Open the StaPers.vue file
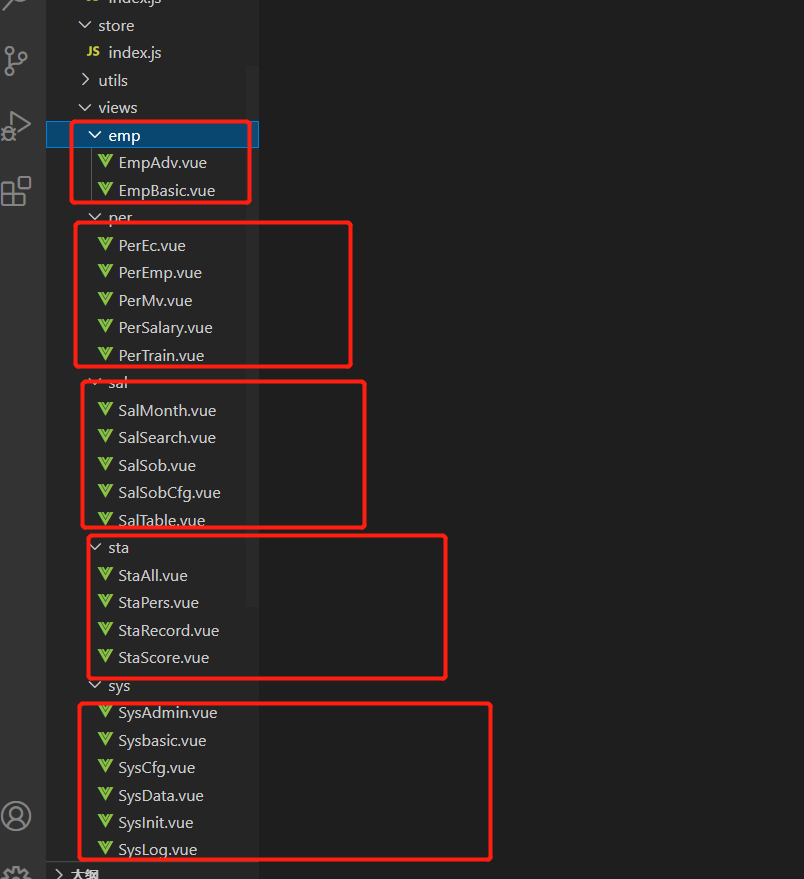This screenshot has width=804, height=879. click(x=159, y=603)
